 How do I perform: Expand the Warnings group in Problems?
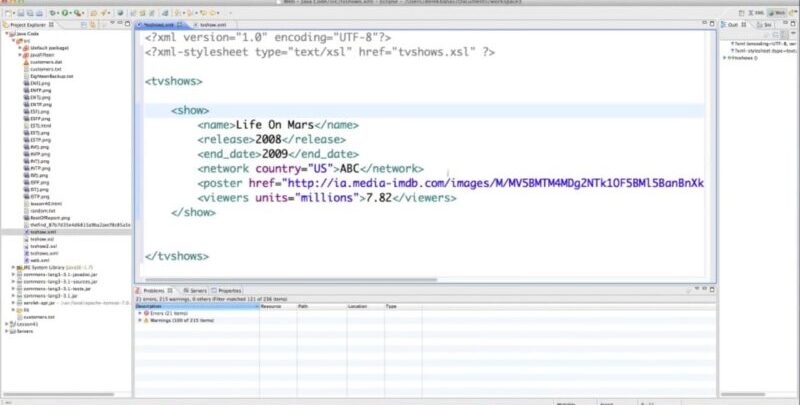click(x=140, y=320)
